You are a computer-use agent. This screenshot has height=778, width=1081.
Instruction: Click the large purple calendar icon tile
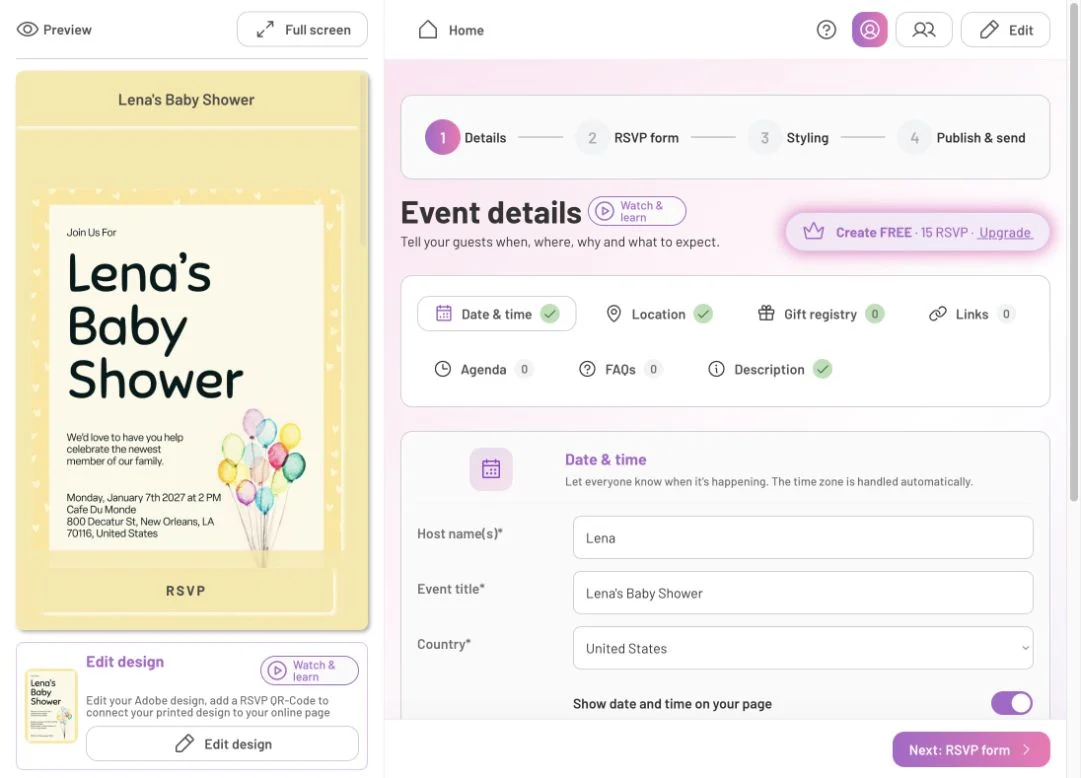click(x=491, y=469)
